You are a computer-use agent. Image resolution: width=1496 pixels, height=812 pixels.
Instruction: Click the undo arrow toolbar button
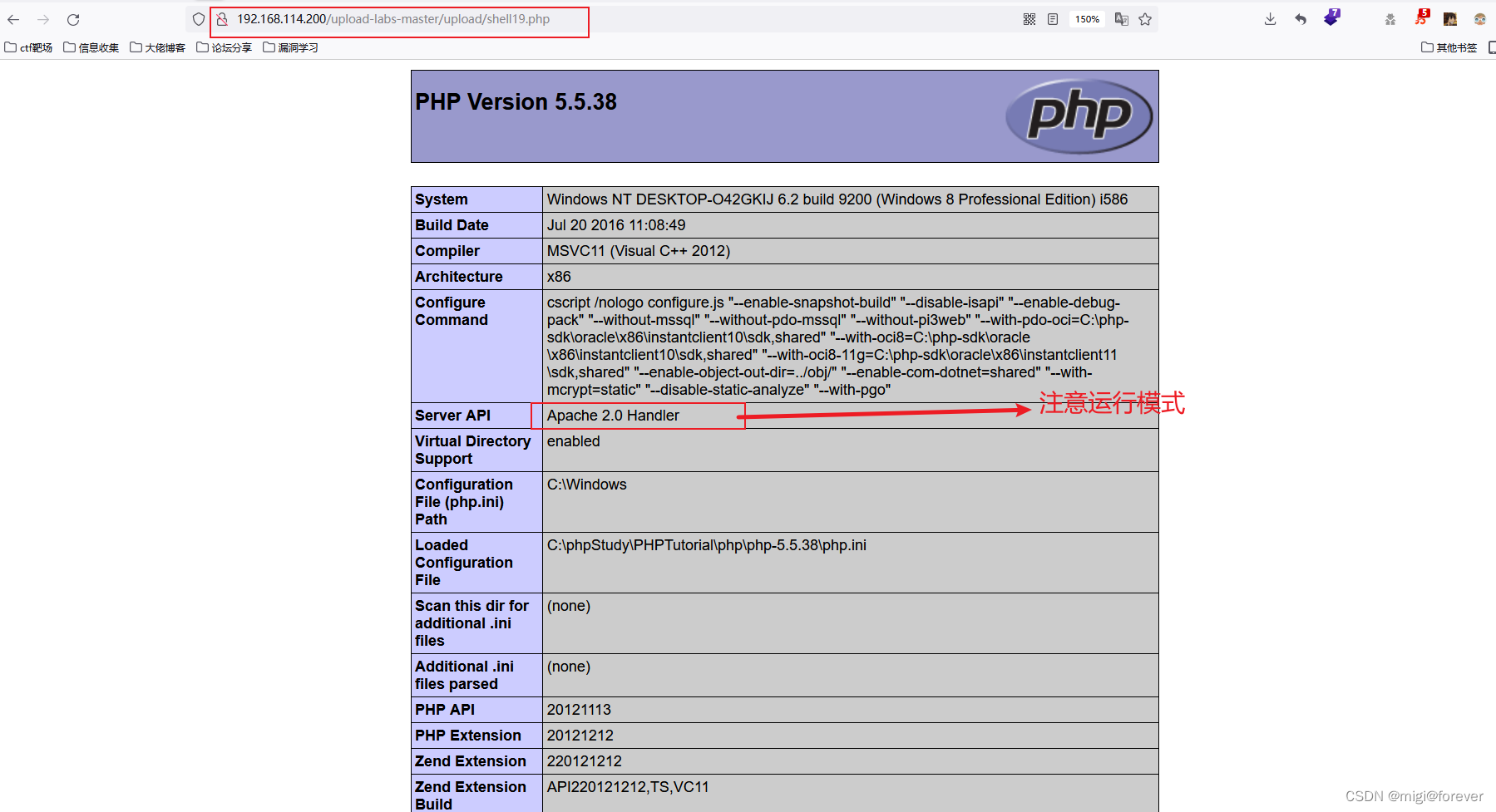pos(1301,19)
